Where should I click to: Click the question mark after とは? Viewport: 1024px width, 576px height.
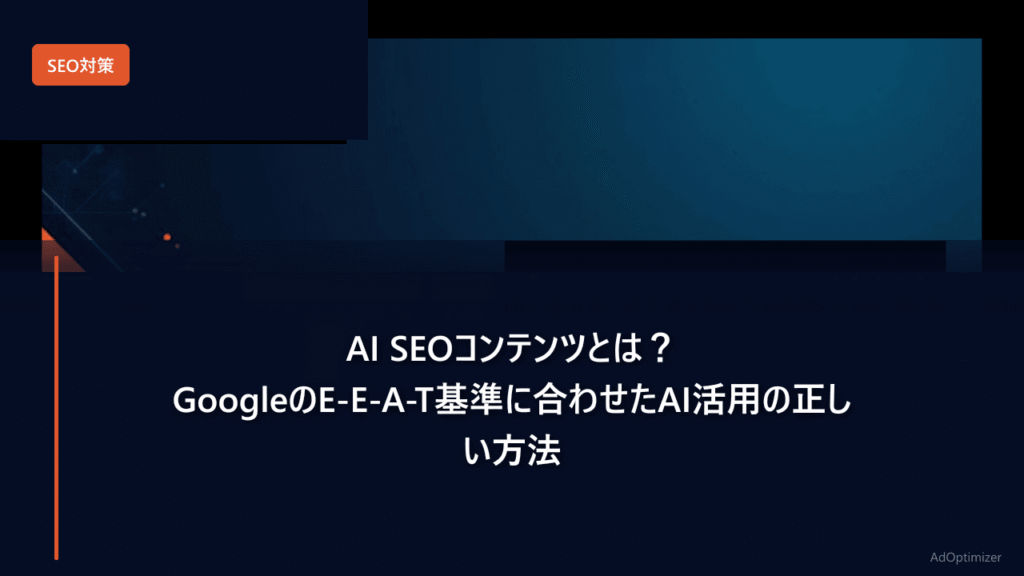coord(661,349)
